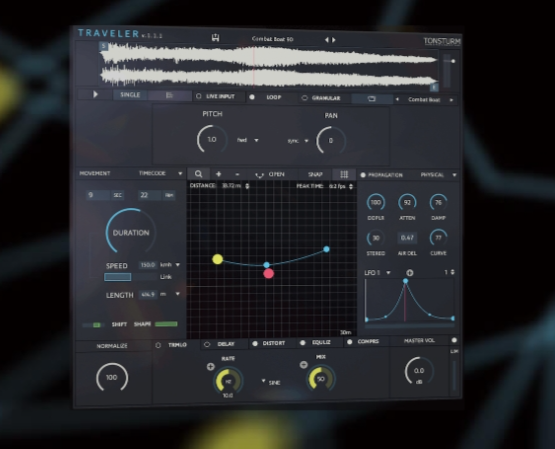Click the magnifier zoom icon

tap(198, 174)
